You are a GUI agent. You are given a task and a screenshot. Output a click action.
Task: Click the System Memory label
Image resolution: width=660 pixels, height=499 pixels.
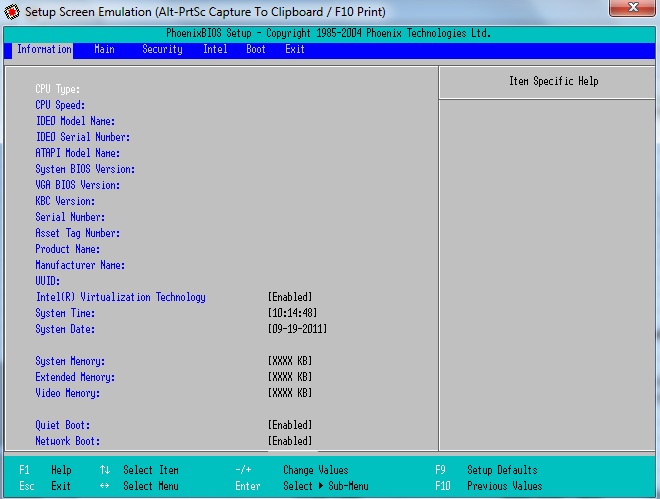[70, 361]
